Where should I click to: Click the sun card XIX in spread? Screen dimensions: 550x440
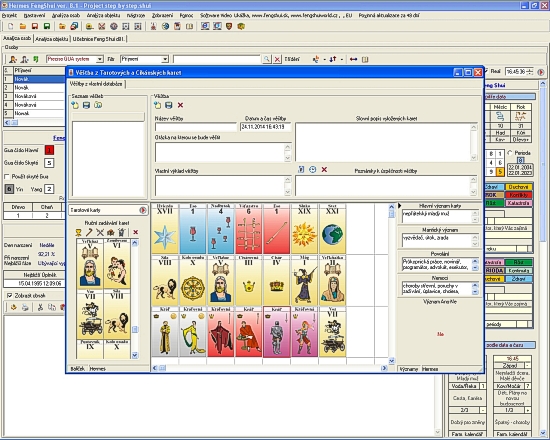point(304,229)
